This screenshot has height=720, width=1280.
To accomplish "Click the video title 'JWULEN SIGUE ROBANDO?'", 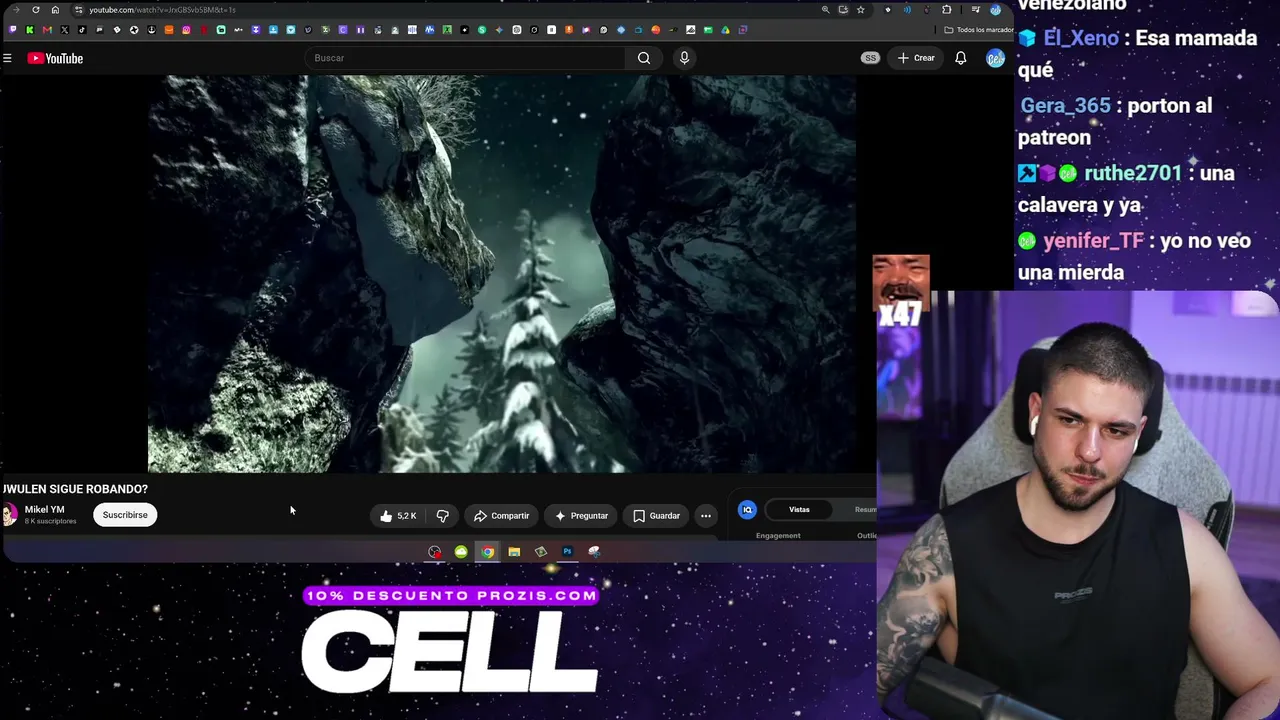I will [x=75, y=489].
